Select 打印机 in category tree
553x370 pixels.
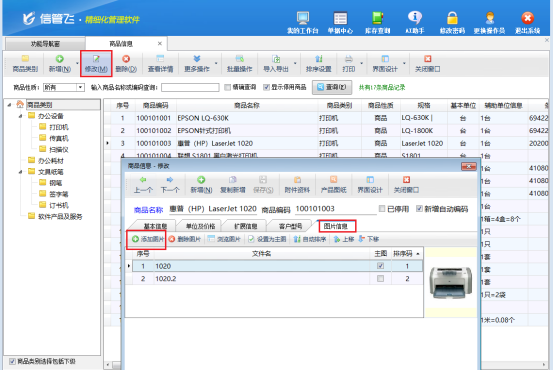click(58, 127)
